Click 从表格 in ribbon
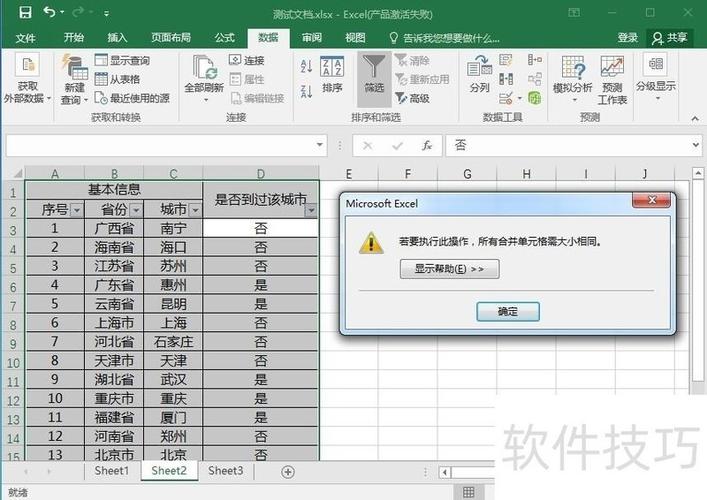The width and height of the screenshot is (707, 500). coord(117,79)
